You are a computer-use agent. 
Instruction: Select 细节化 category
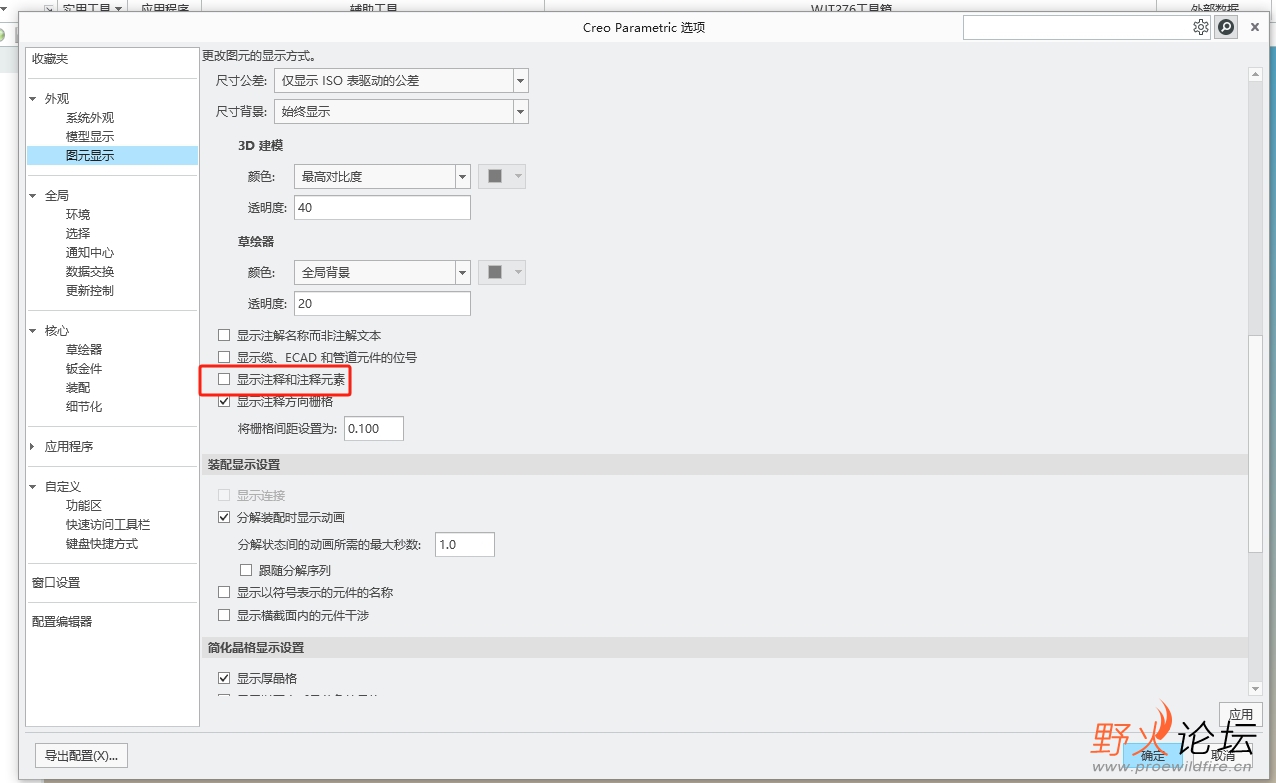pyautogui.click(x=84, y=407)
